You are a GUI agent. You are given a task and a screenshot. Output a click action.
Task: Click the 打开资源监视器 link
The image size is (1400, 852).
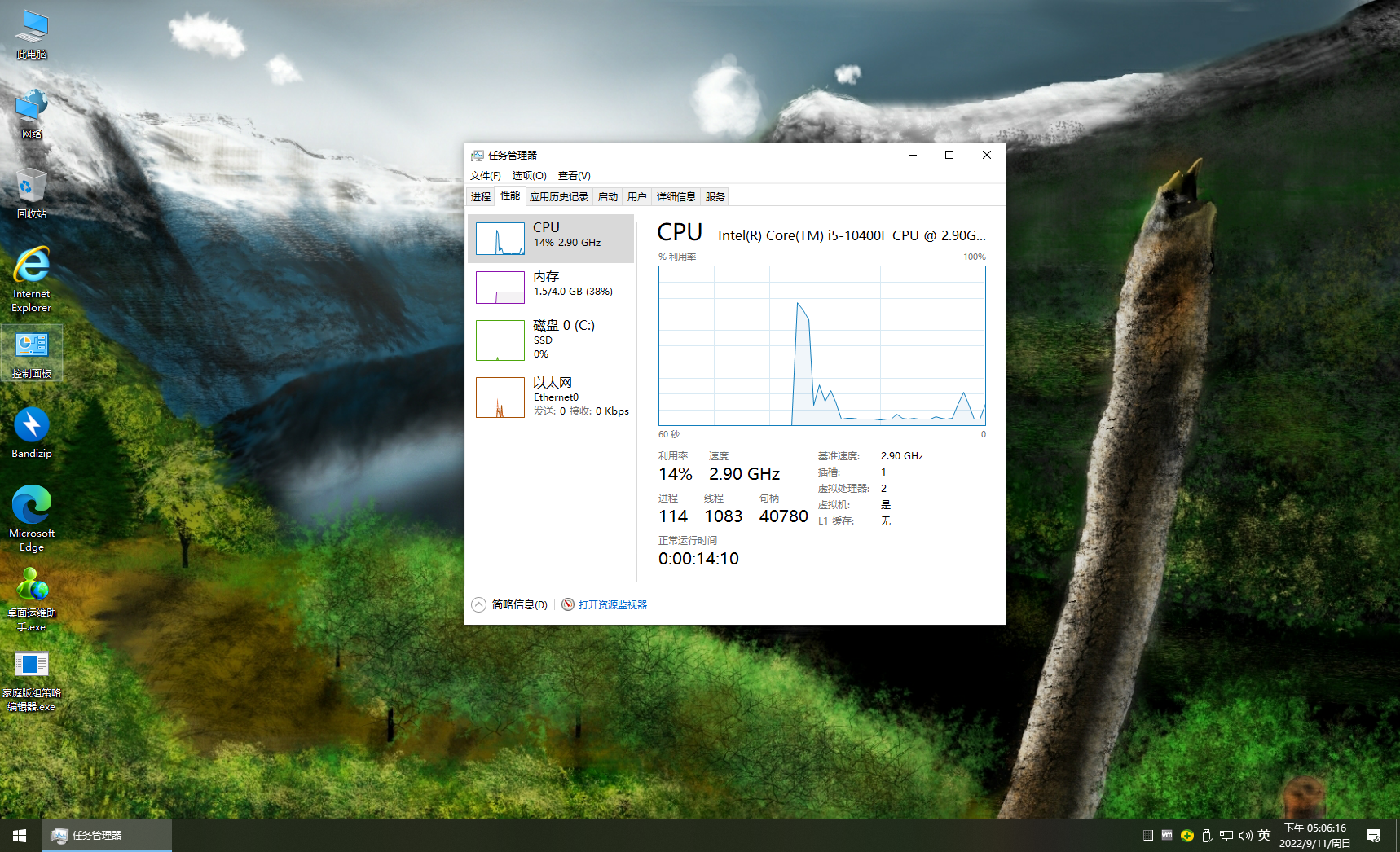tap(612, 604)
